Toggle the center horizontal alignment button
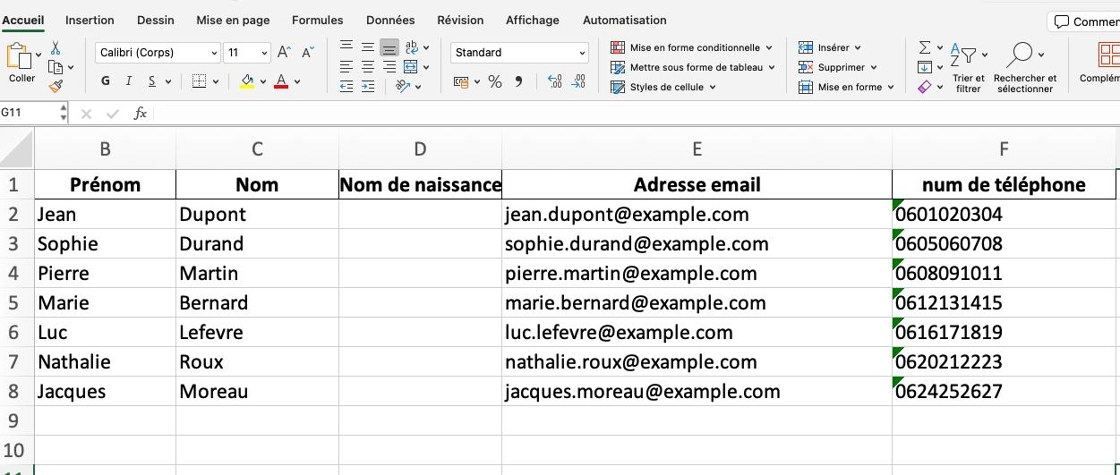 click(x=368, y=67)
